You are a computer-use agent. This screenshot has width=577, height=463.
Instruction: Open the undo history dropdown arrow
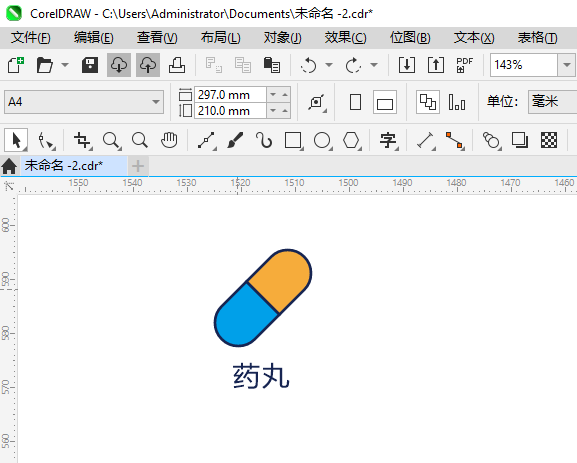coord(329,65)
